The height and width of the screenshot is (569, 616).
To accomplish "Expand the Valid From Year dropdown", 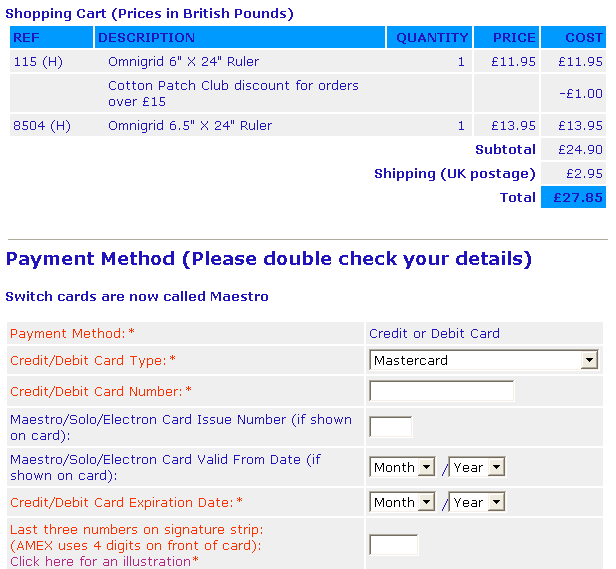I will click(x=477, y=467).
